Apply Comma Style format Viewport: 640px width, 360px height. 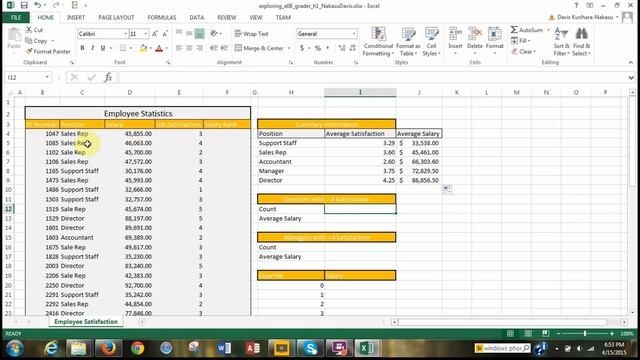coord(327,48)
